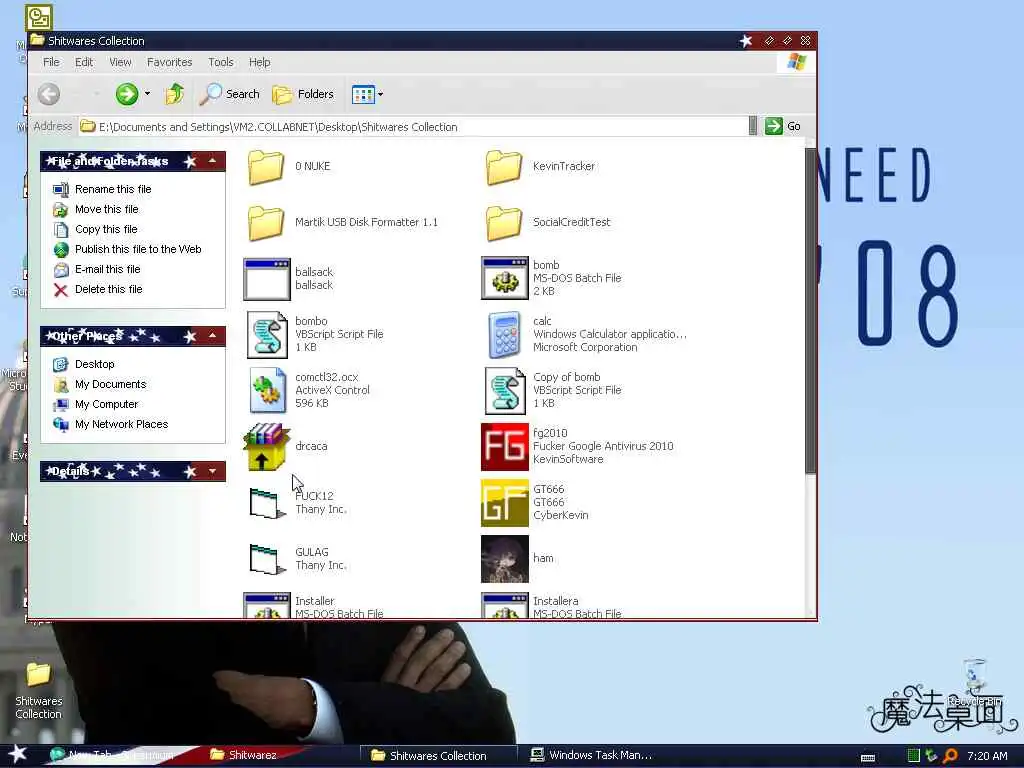This screenshot has width=1024, height=768.
Task: Open the Views dropdown arrow
Action: (380, 94)
